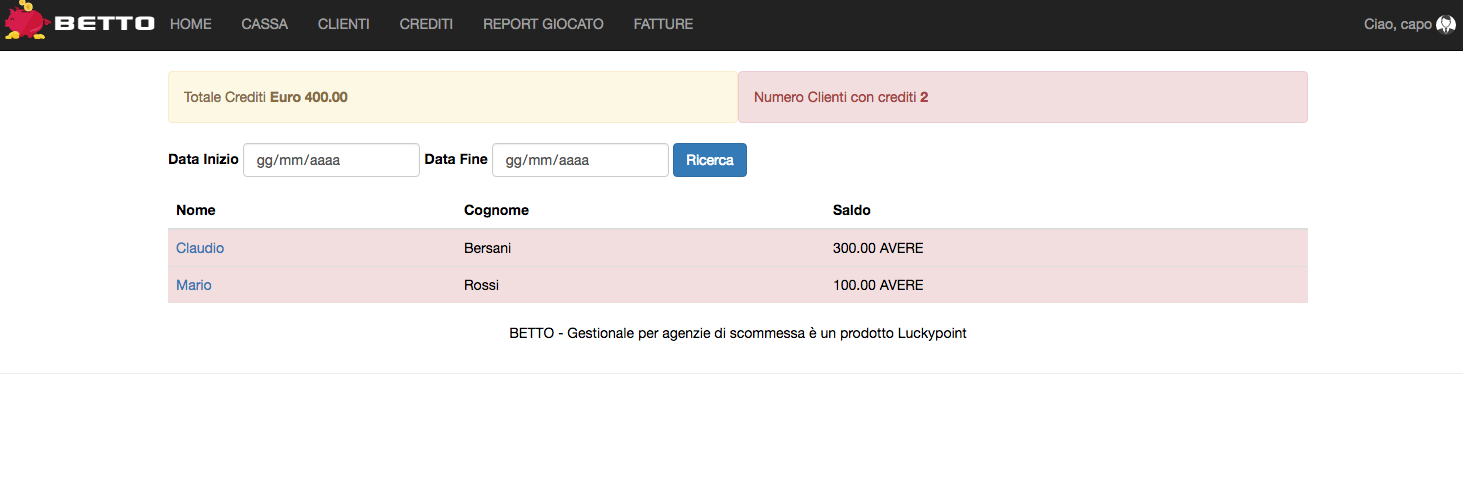Open the FATTURE menu item
The image size is (1463, 488).
[x=663, y=24]
